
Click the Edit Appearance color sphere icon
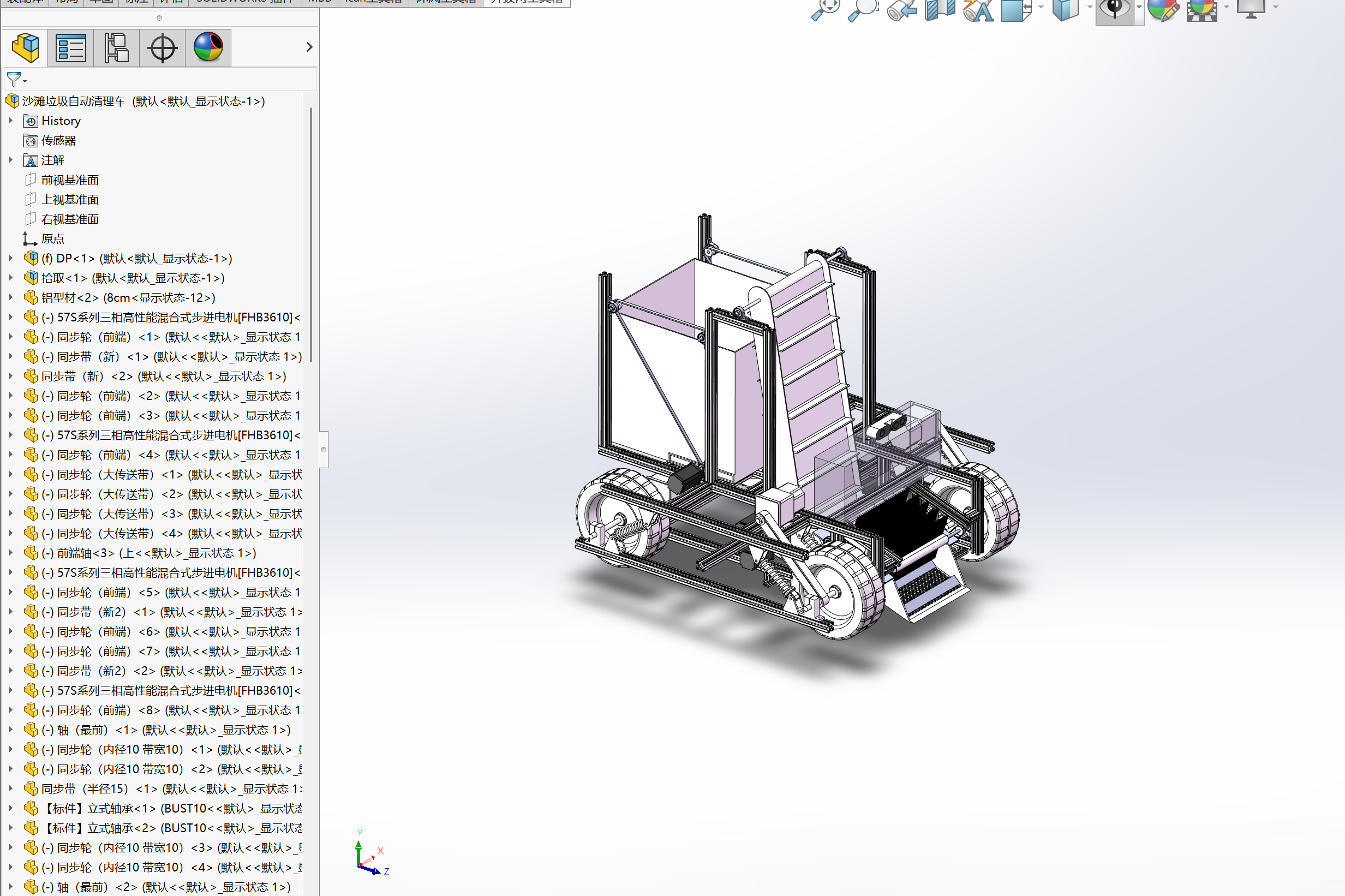[x=1162, y=10]
